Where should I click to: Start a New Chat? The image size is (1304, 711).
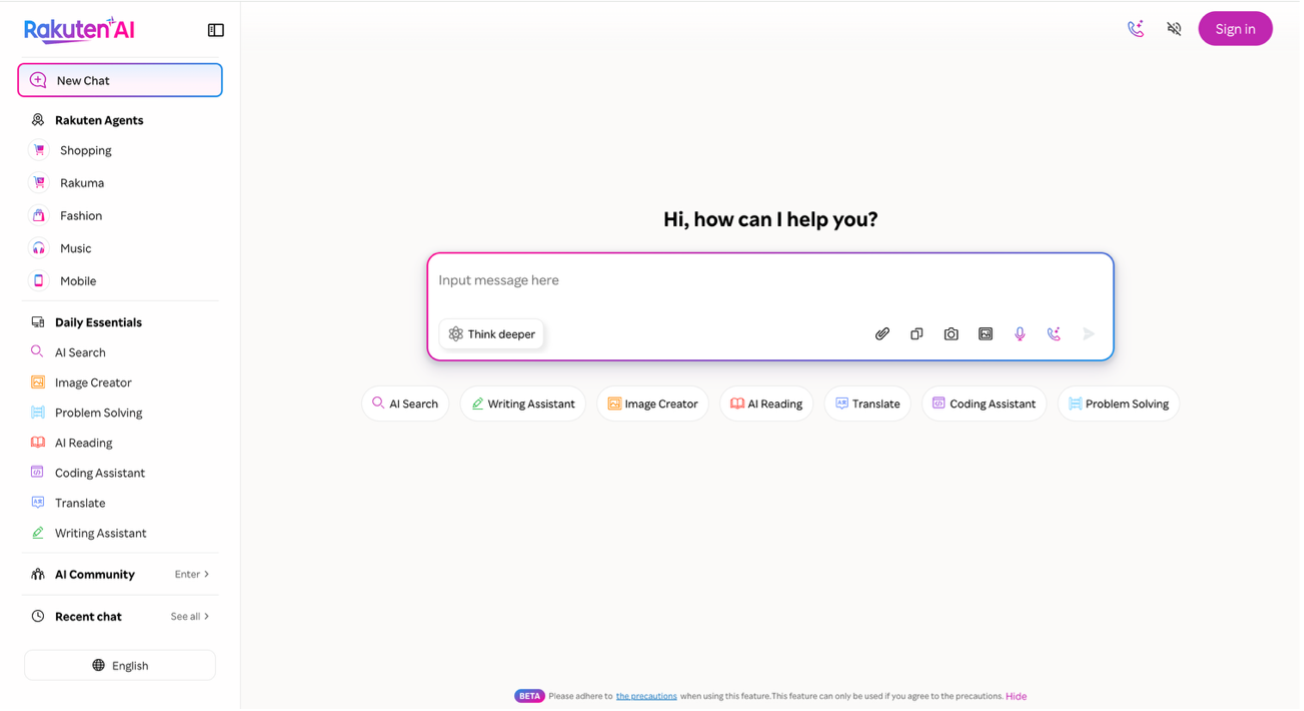(120, 80)
